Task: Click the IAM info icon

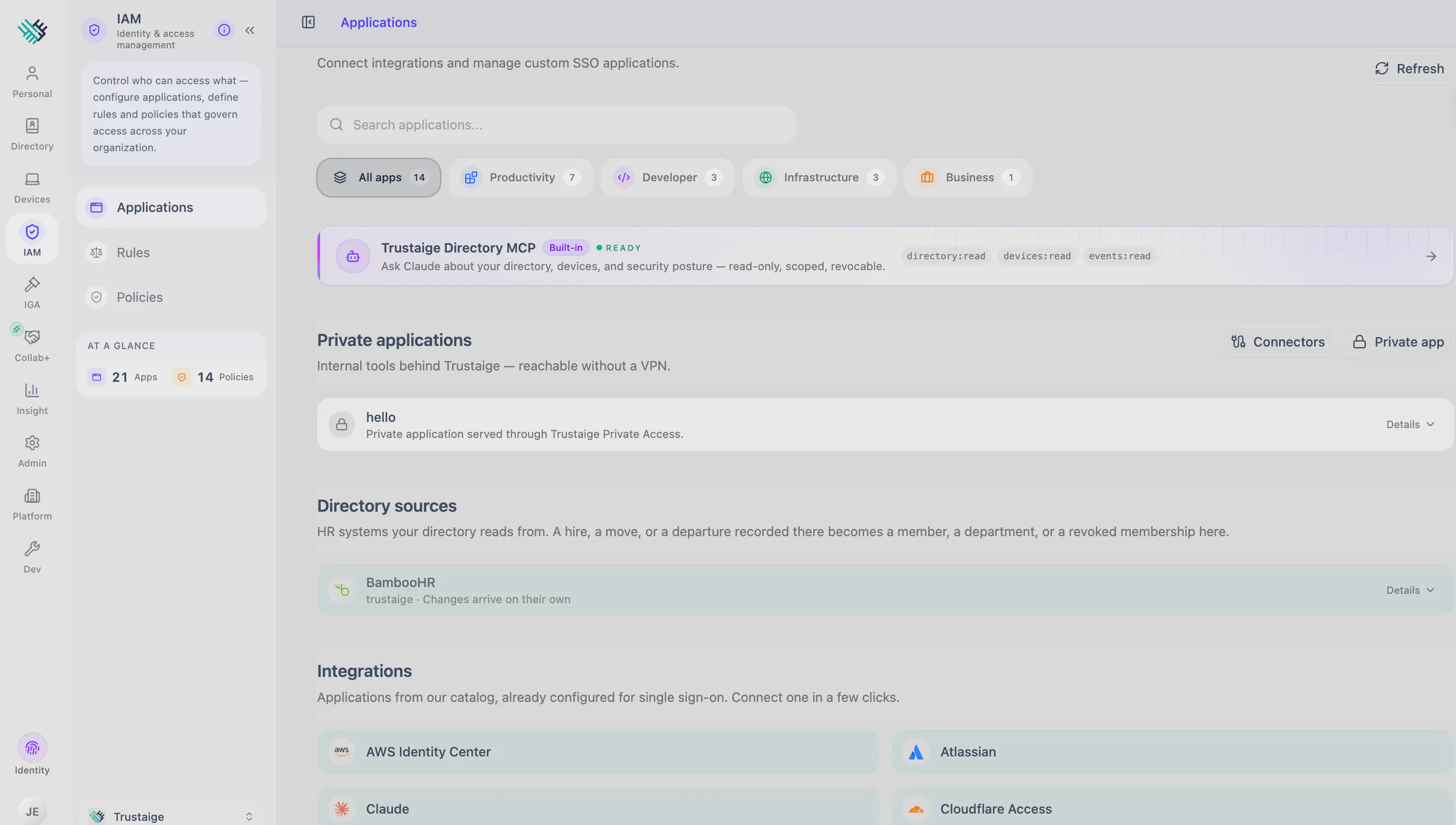Action: tap(224, 30)
